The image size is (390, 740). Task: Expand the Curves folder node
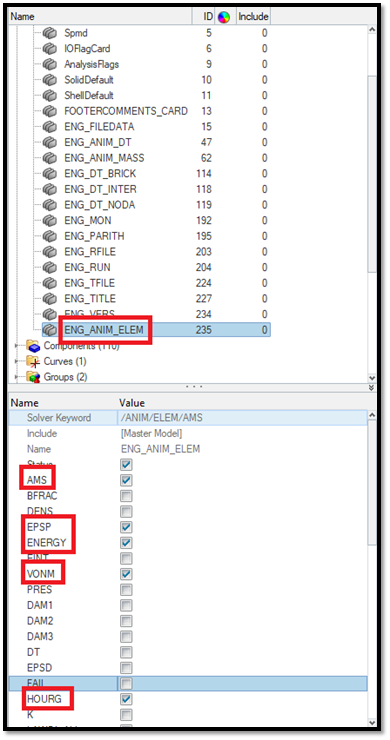point(18,362)
